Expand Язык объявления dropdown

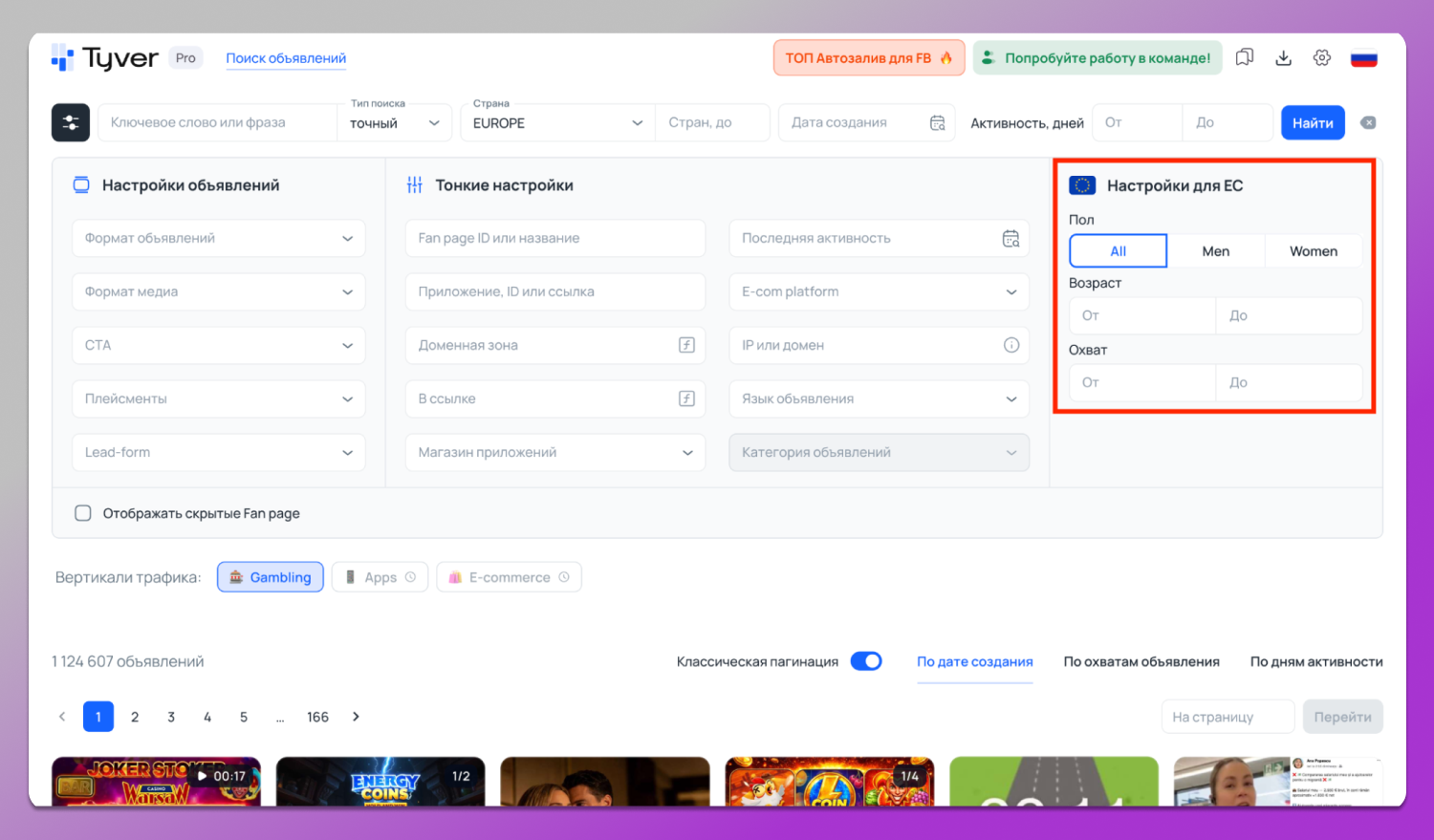click(x=878, y=398)
